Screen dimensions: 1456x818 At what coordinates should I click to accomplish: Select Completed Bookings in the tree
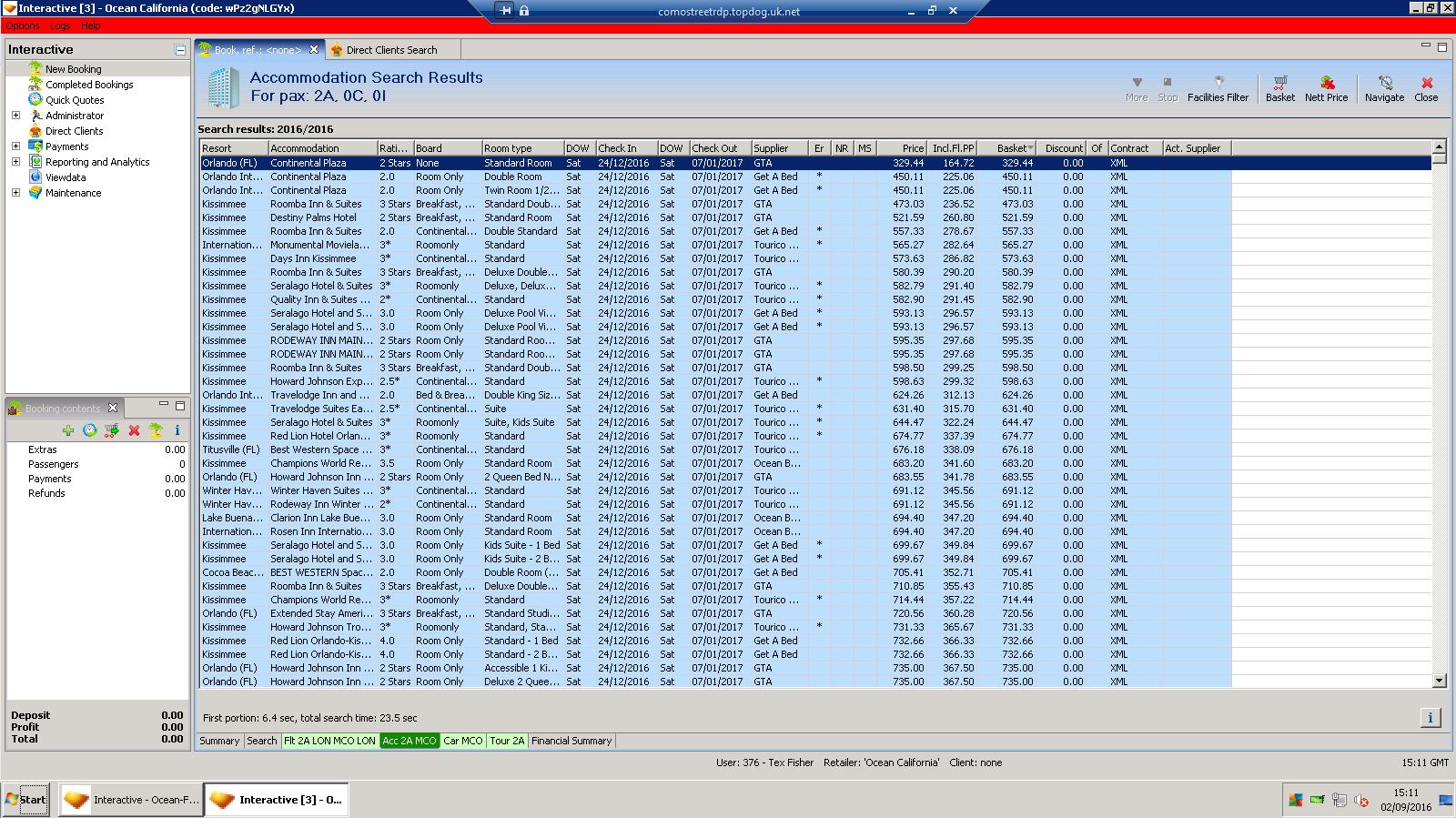[x=89, y=85]
